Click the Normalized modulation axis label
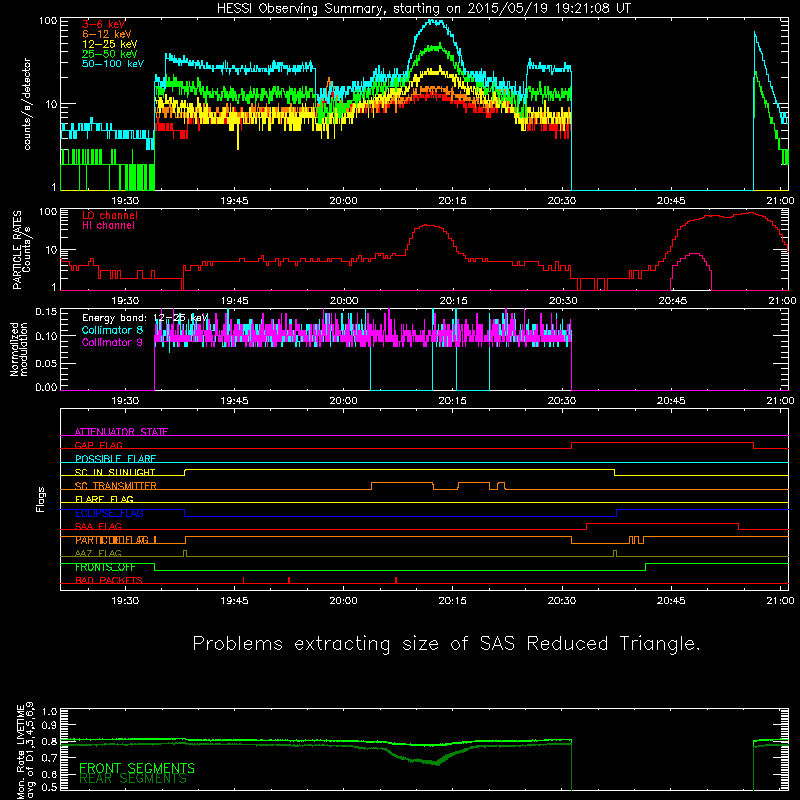The height and width of the screenshot is (800, 800). (x=19, y=349)
